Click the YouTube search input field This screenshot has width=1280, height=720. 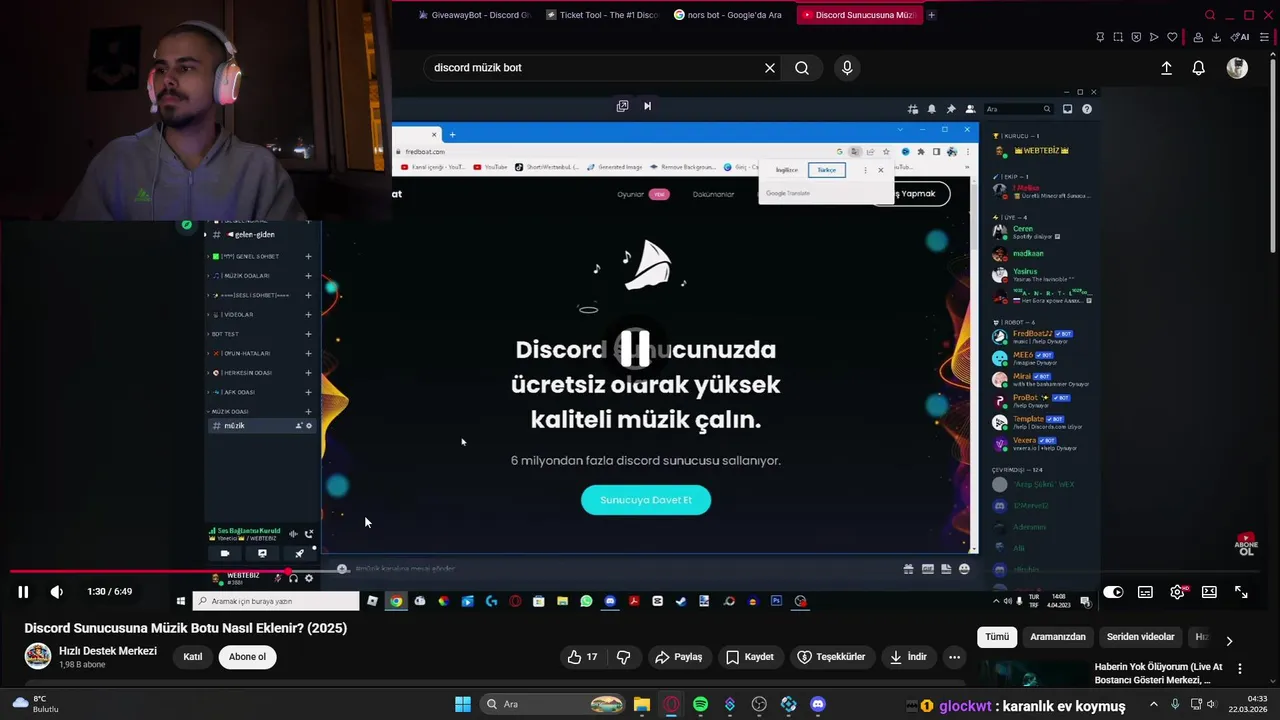(x=595, y=68)
